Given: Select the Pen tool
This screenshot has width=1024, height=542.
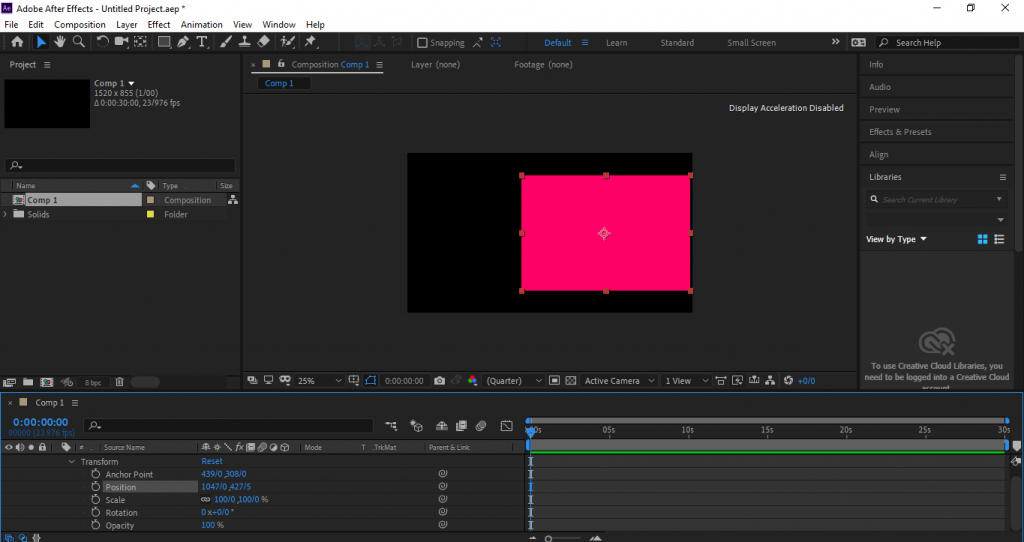Looking at the screenshot, I should [183, 42].
